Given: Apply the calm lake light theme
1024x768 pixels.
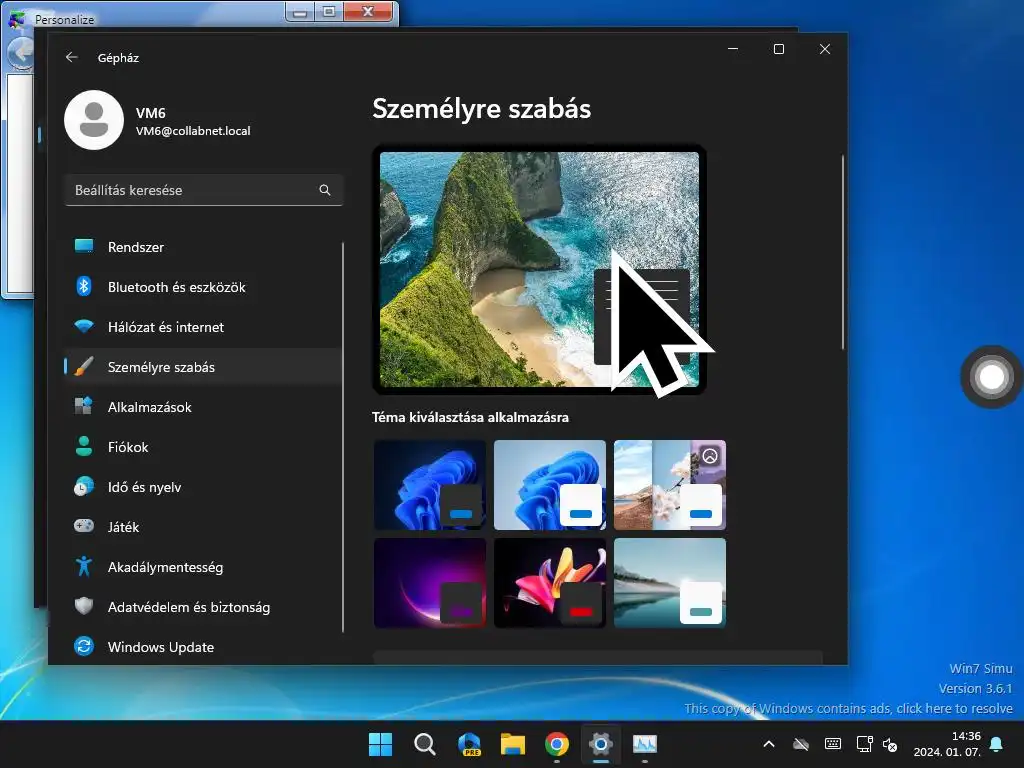Looking at the screenshot, I should (669, 583).
